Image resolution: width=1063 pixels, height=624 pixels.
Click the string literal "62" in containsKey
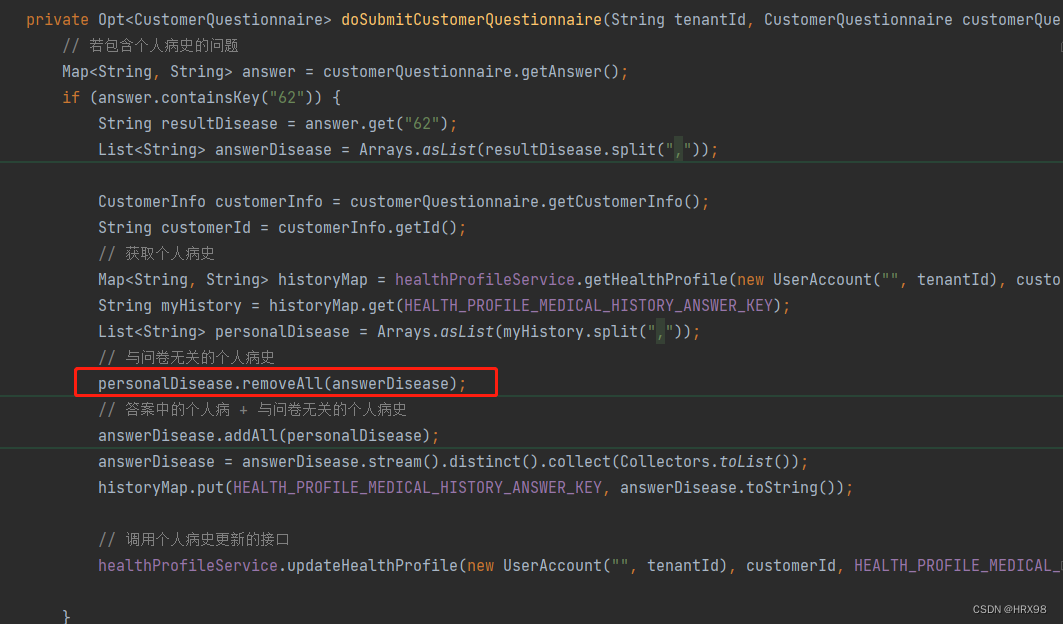[x=289, y=97]
